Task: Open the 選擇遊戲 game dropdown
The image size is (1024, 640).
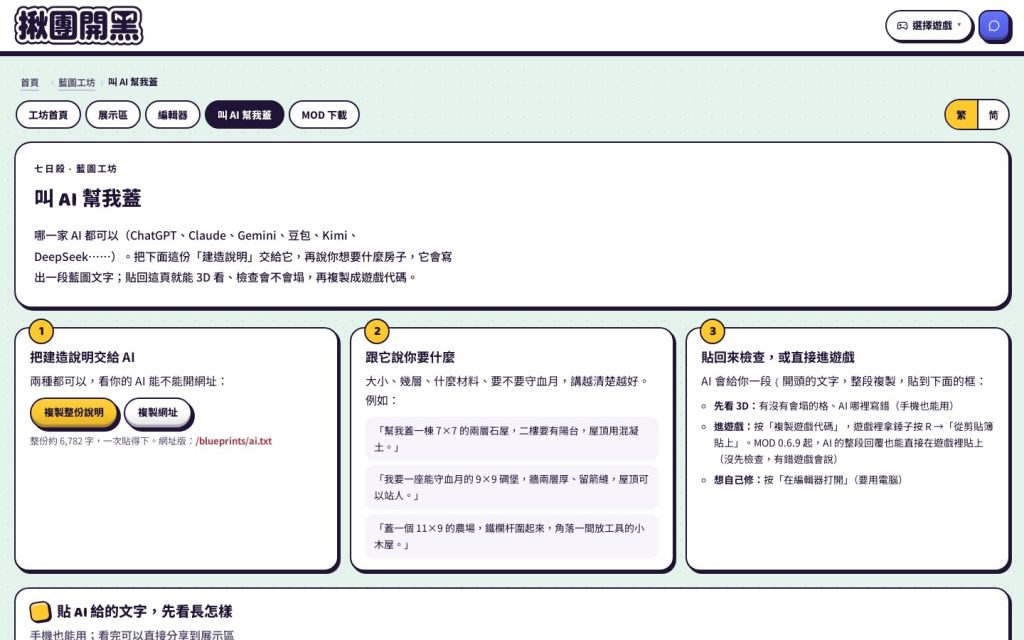Action: click(929, 26)
